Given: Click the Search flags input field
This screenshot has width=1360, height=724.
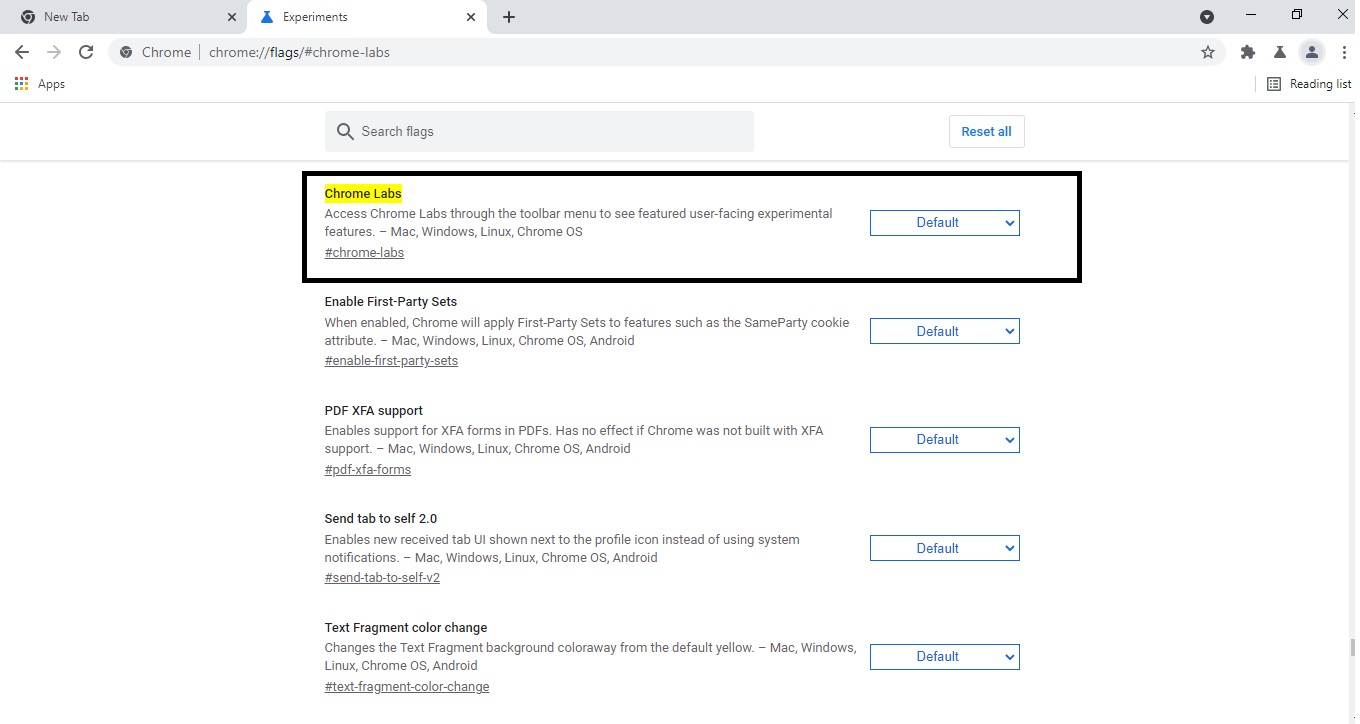Looking at the screenshot, I should tap(539, 131).
